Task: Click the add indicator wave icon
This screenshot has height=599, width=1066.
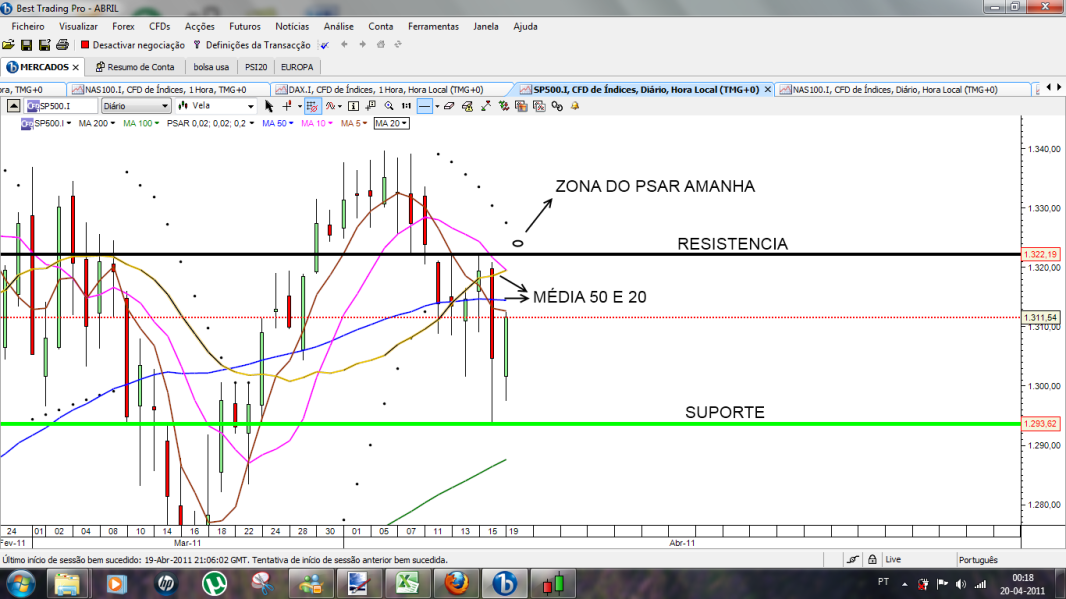Action: pyautogui.click(x=330, y=106)
